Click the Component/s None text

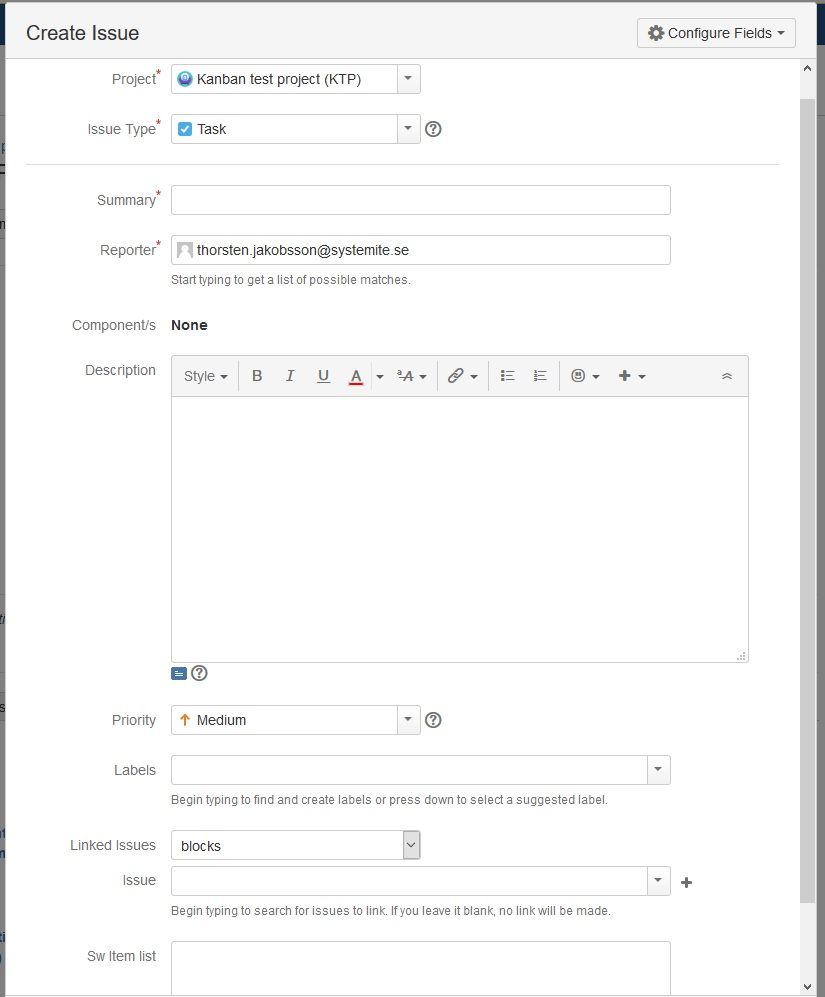[x=189, y=325]
